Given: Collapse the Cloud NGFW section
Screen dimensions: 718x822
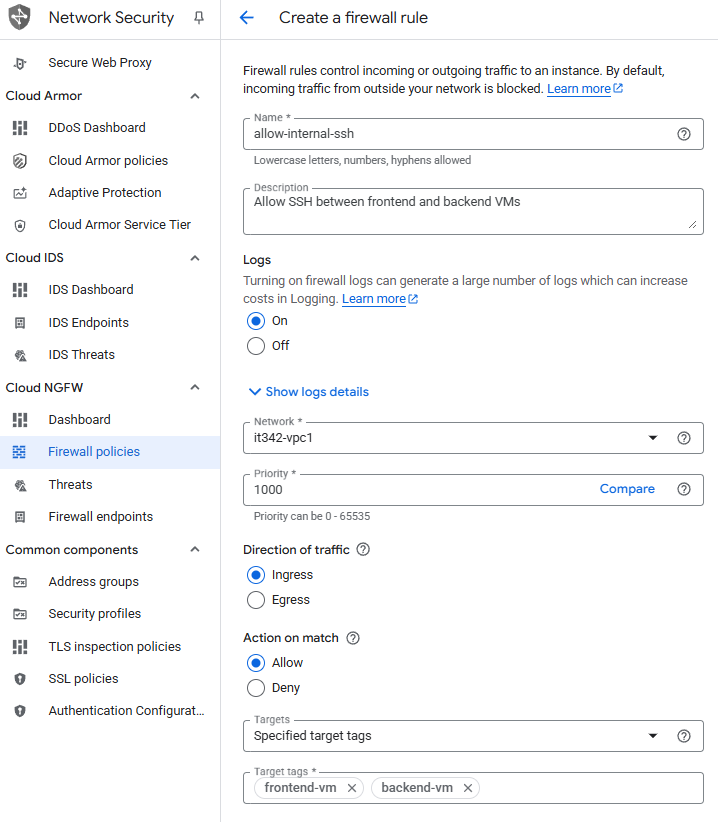Looking at the screenshot, I should point(195,388).
